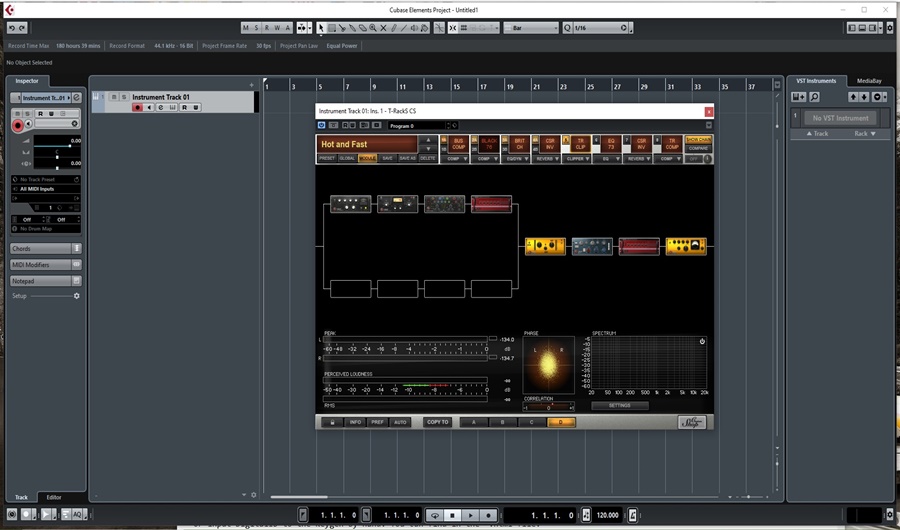Click the SETTINGS button under spectrum
900x530 pixels.
tap(620, 405)
